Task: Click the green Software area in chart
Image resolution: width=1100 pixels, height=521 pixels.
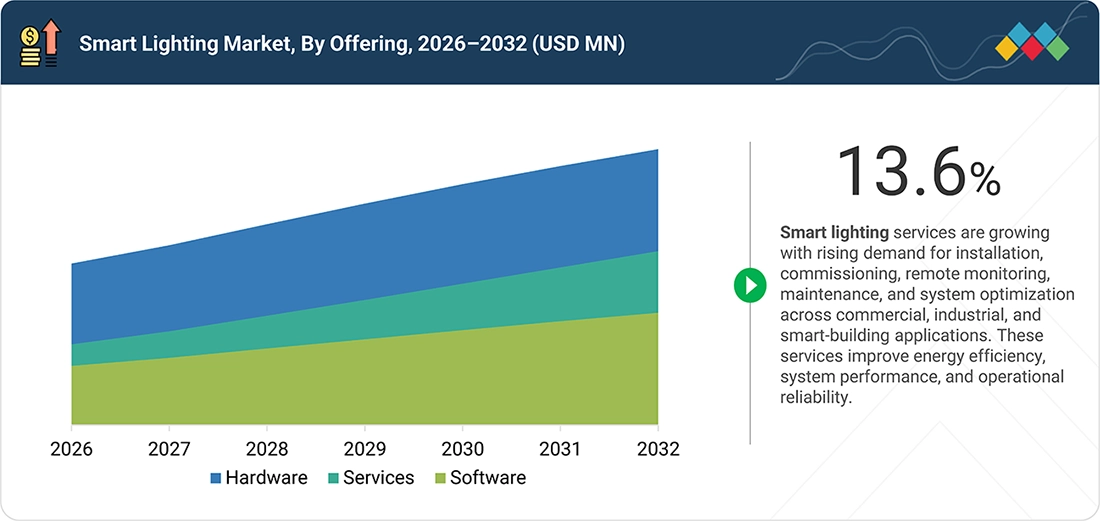Action: pyautogui.click(x=365, y=382)
